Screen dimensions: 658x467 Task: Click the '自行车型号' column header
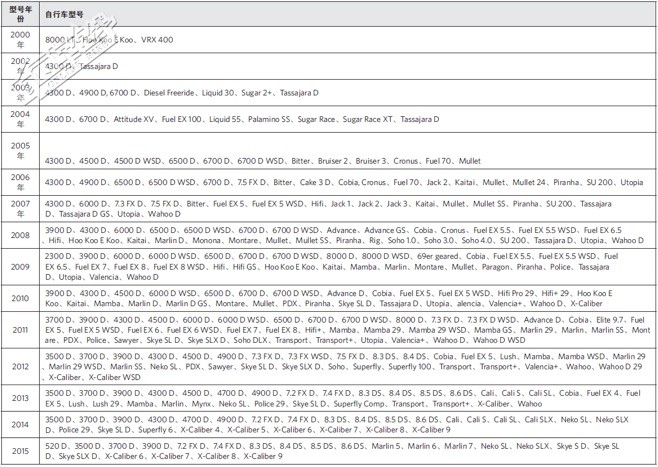(x=348, y=14)
